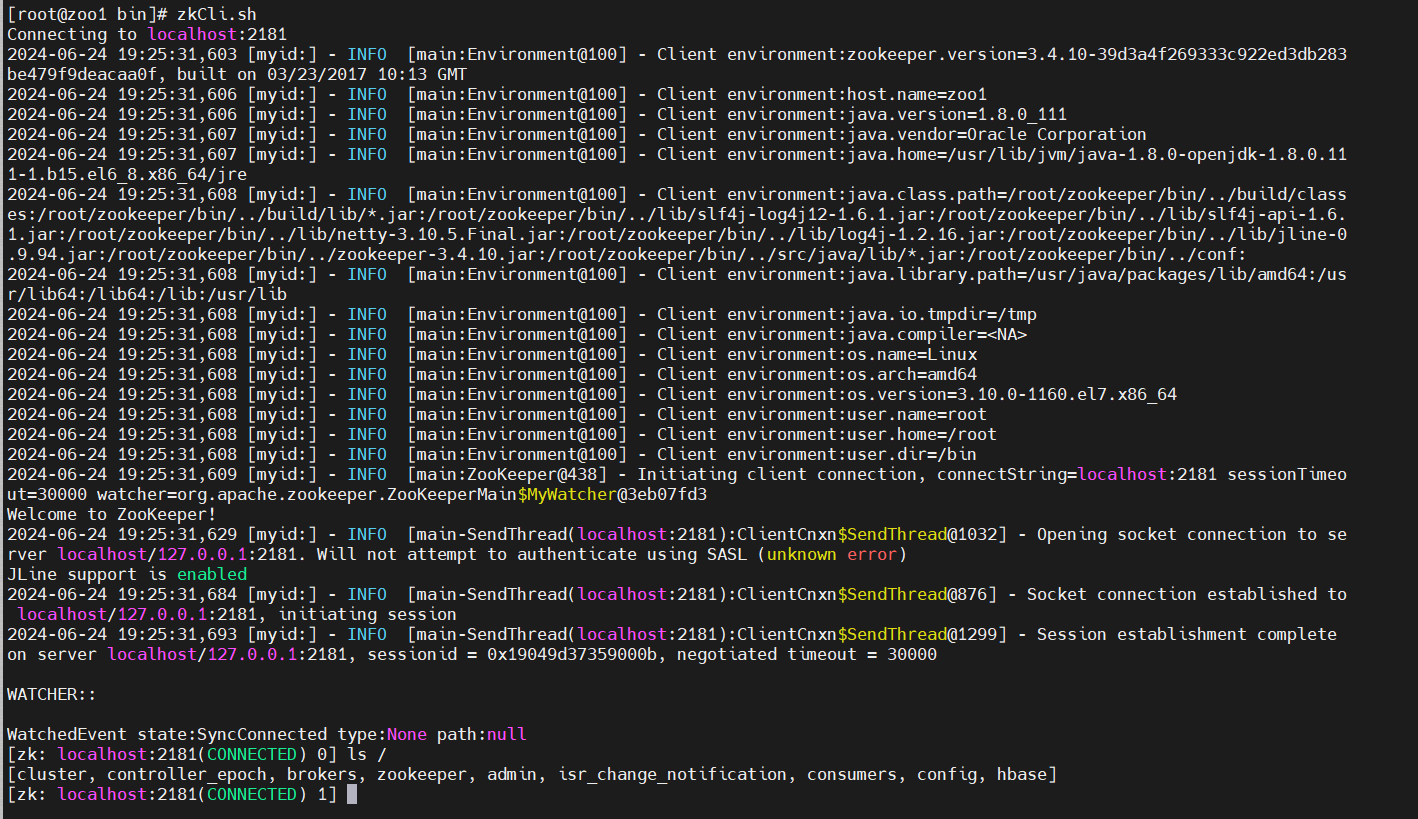
Task: Click the "os.arch=amd64" entry
Action: click(912, 374)
